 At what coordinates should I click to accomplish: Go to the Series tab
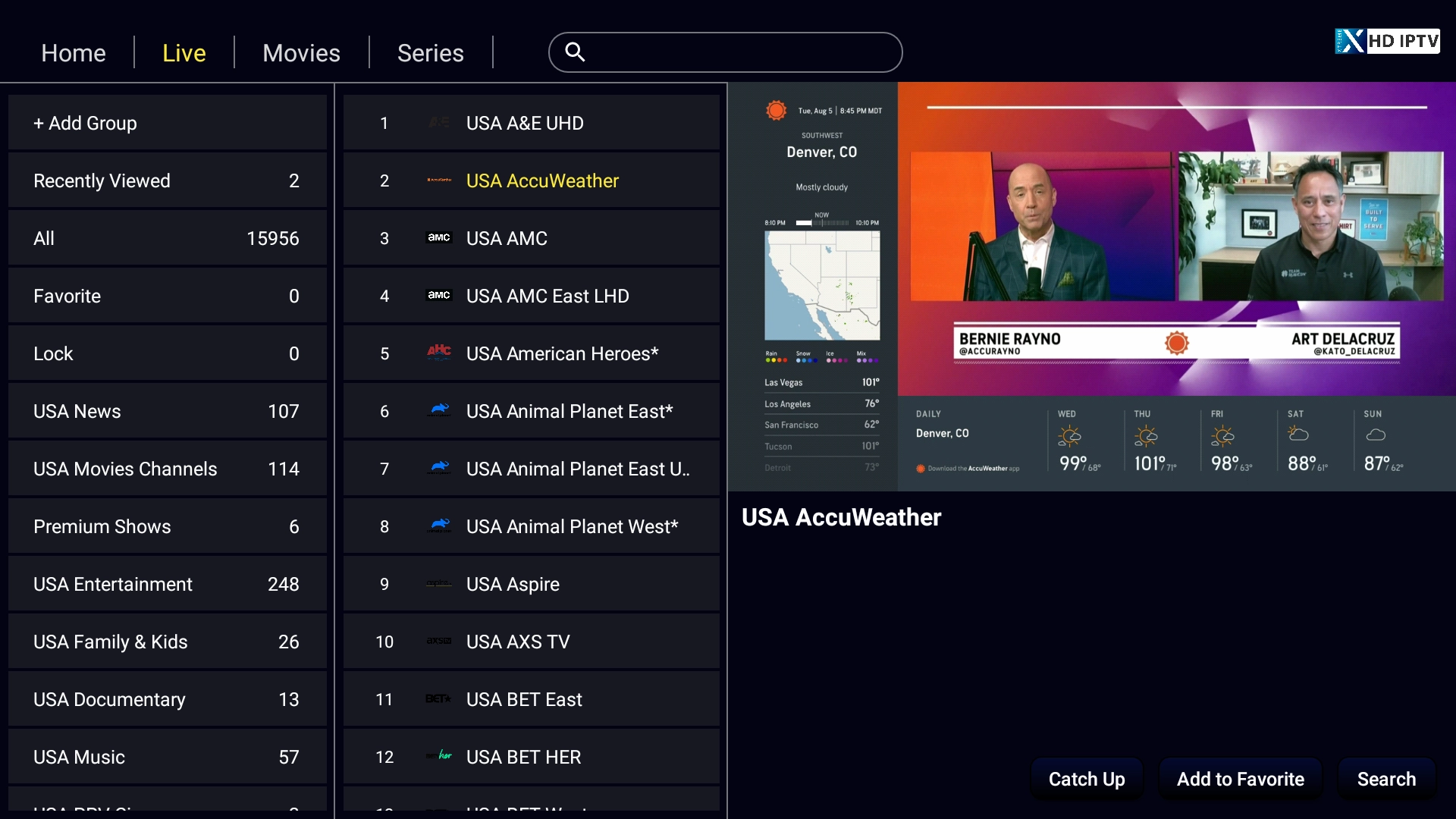431,53
